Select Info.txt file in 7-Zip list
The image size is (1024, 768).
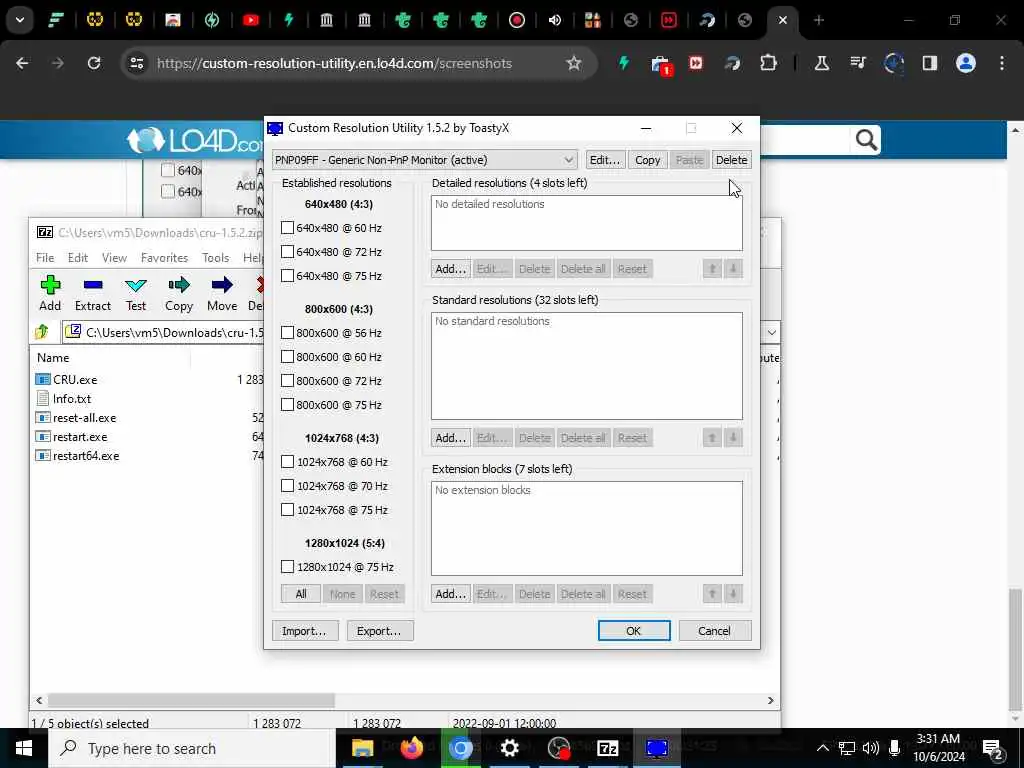72,398
